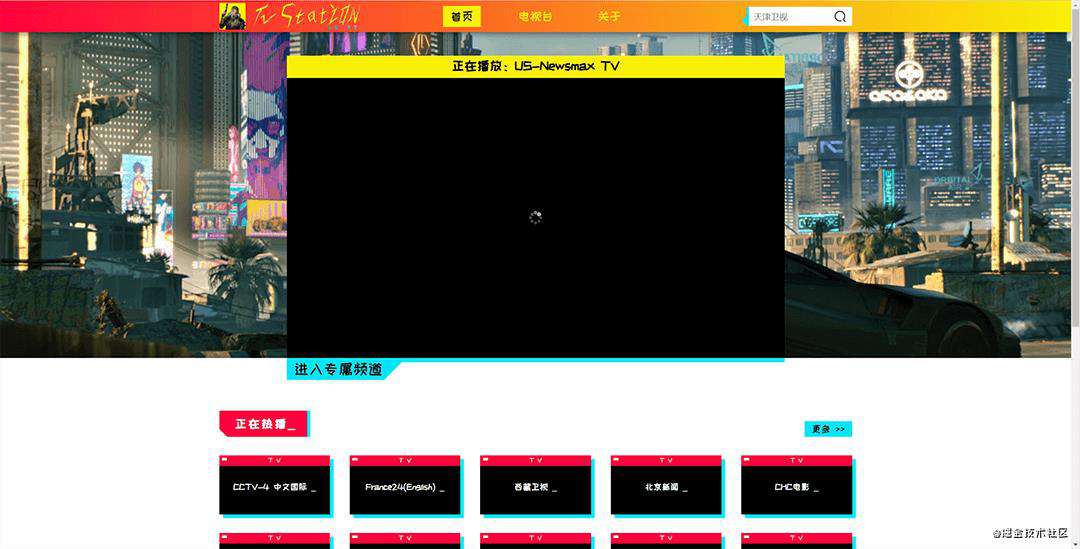Image resolution: width=1080 pixels, height=549 pixels.
Task: Open the 首页 nav tab
Action: pyautogui.click(x=461, y=17)
